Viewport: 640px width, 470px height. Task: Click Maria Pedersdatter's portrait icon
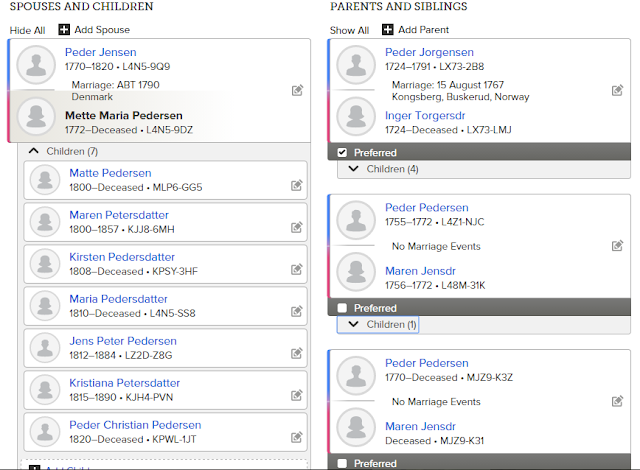45,306
